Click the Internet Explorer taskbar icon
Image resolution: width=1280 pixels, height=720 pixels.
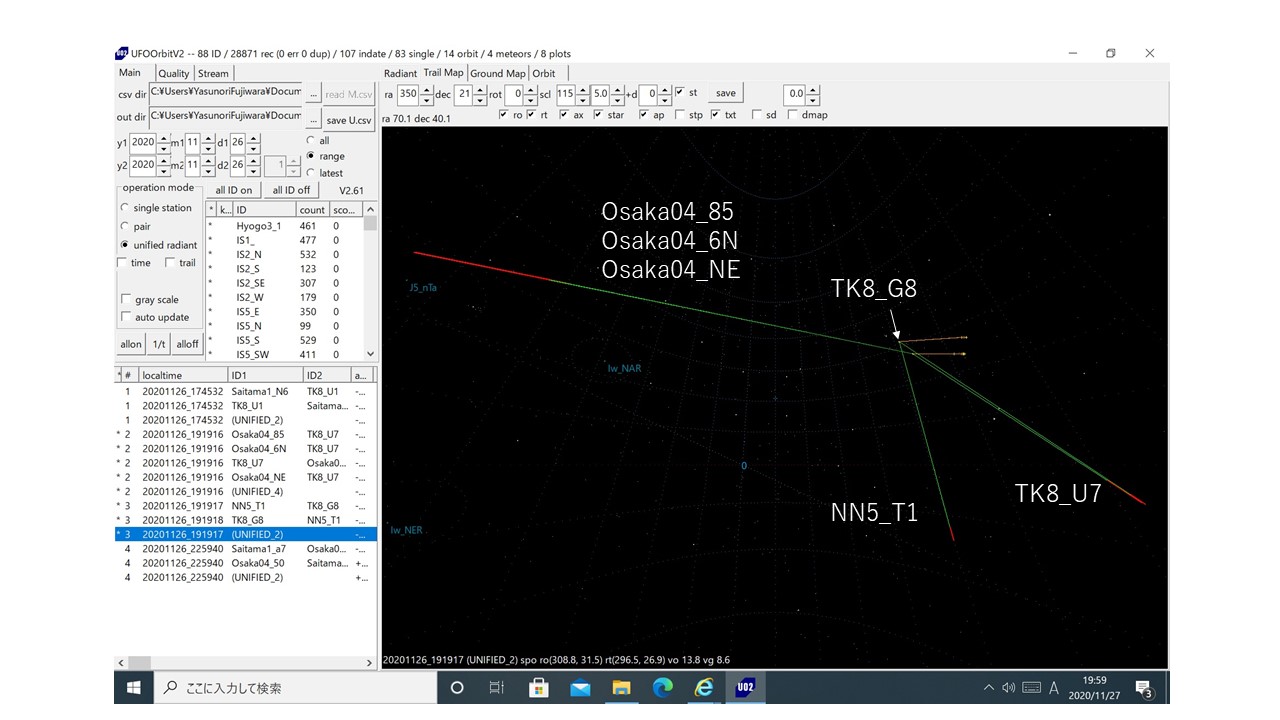[x=704, y=688]
